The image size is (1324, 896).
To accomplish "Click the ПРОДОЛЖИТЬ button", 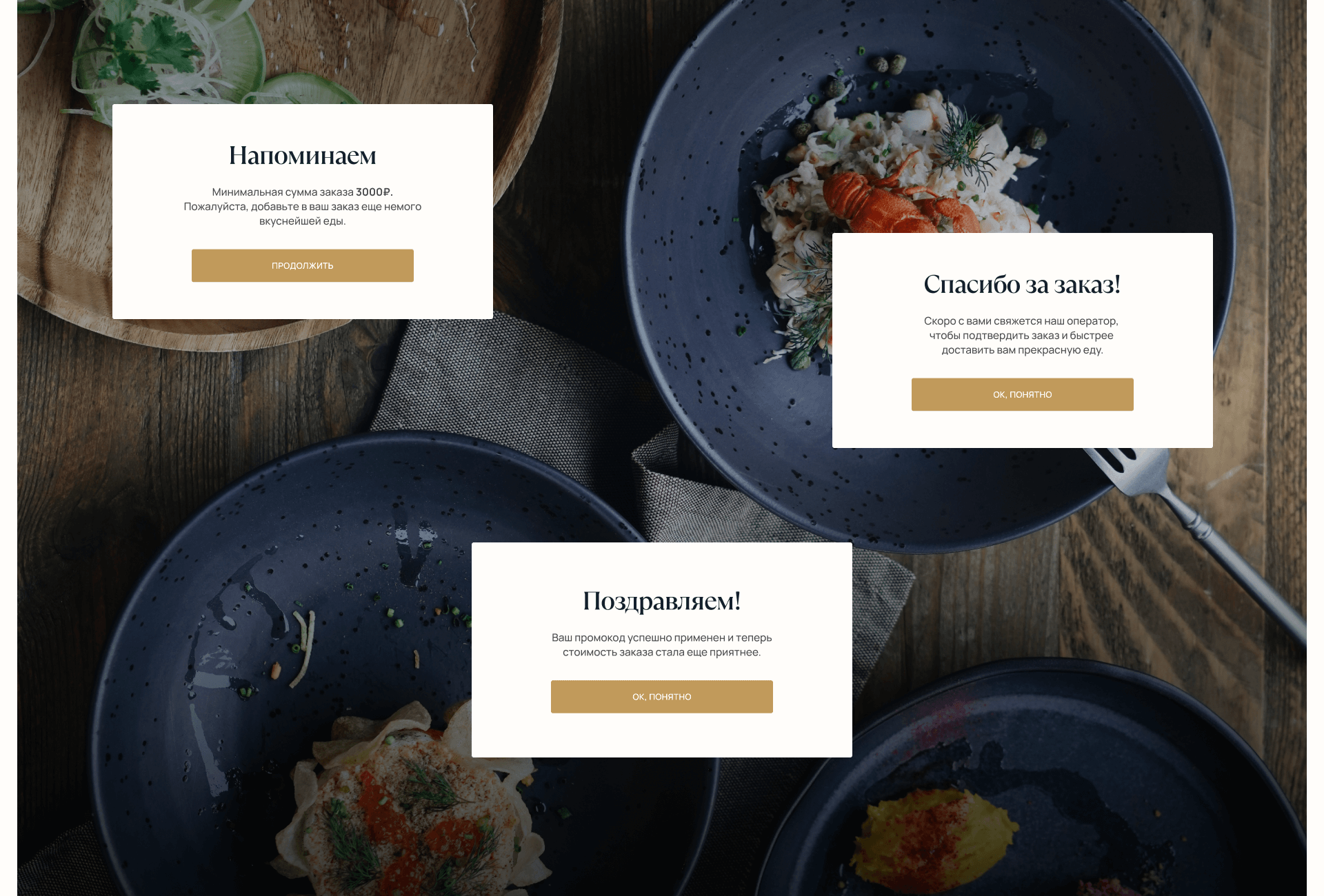I will click(303, 265).
